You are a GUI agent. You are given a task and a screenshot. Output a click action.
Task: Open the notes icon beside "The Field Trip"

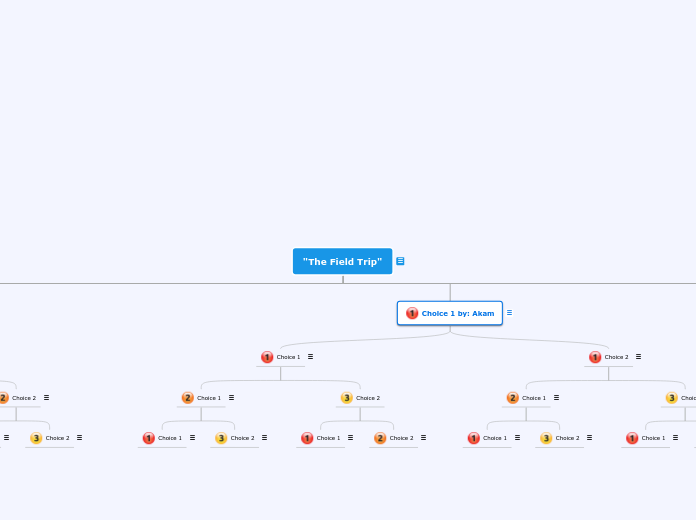[x=400, y=261]
